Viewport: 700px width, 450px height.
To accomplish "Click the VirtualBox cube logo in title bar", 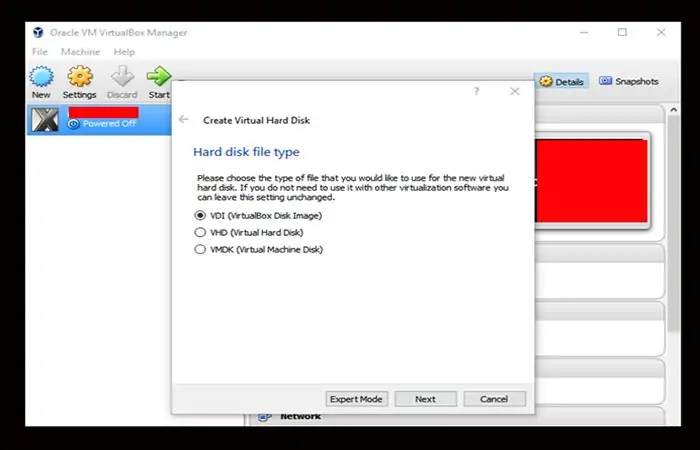I will pos(38,32).
